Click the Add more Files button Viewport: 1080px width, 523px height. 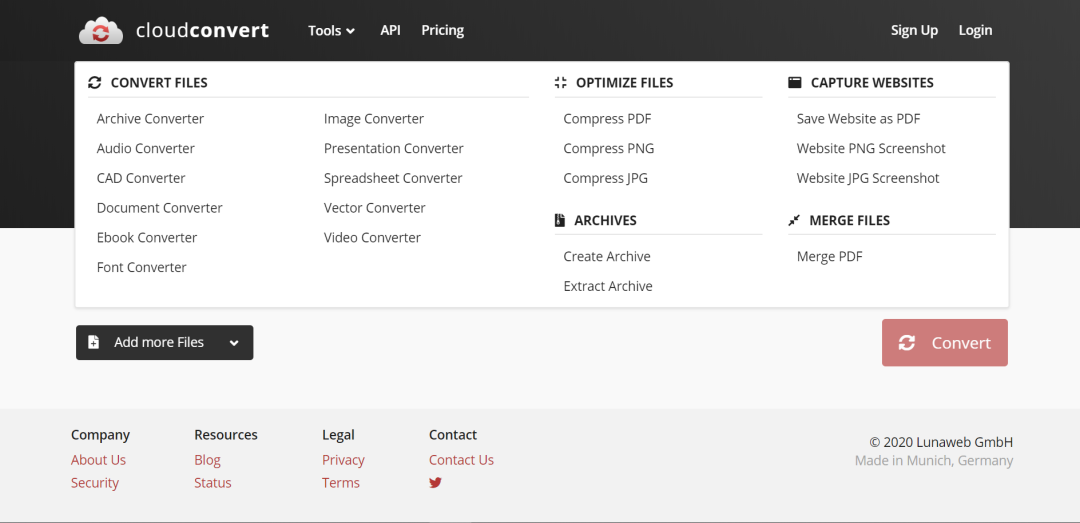(x=165, y=342)
